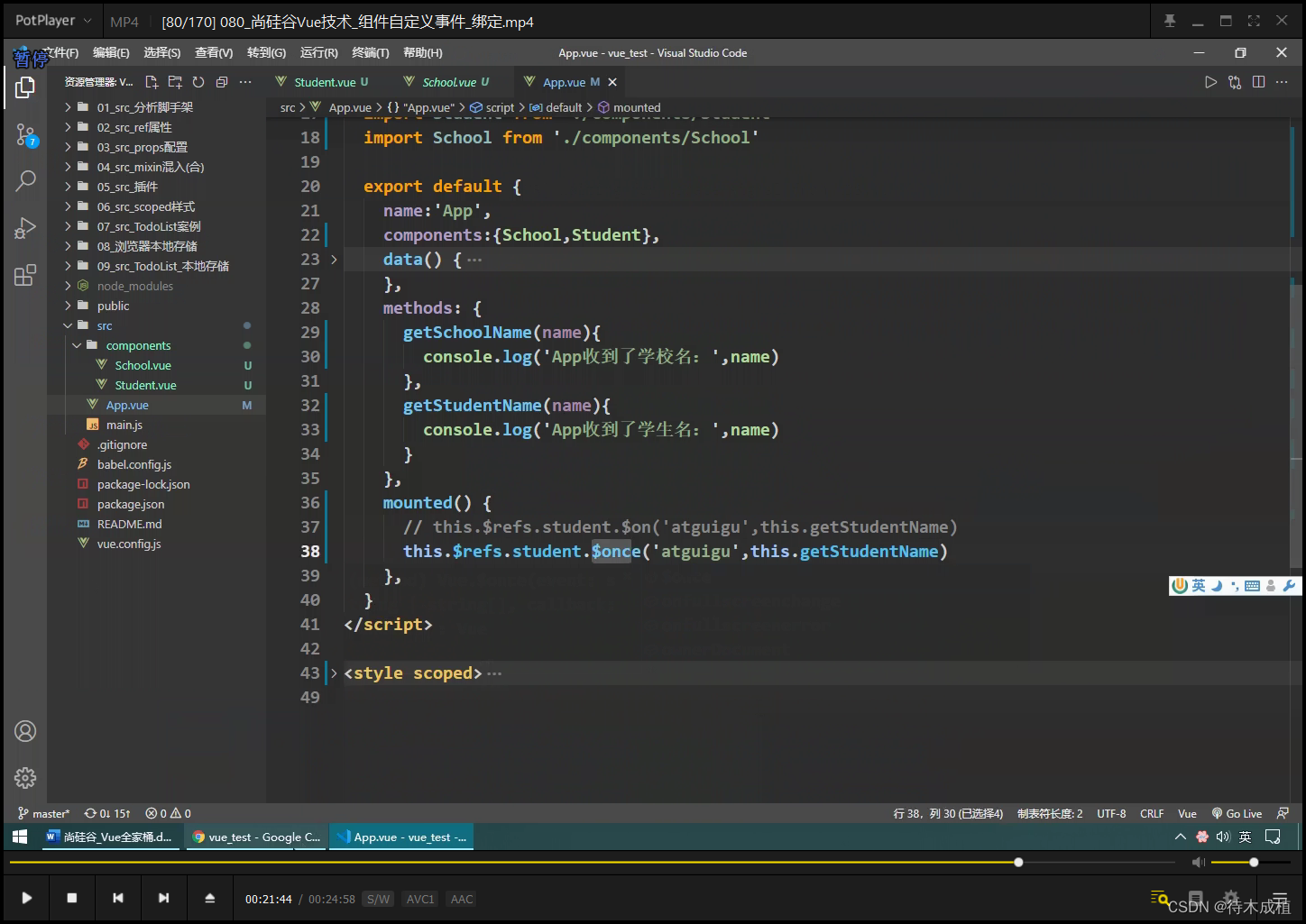
Task: Jump to previous video in PotPlayer
Action: point(118,898)
